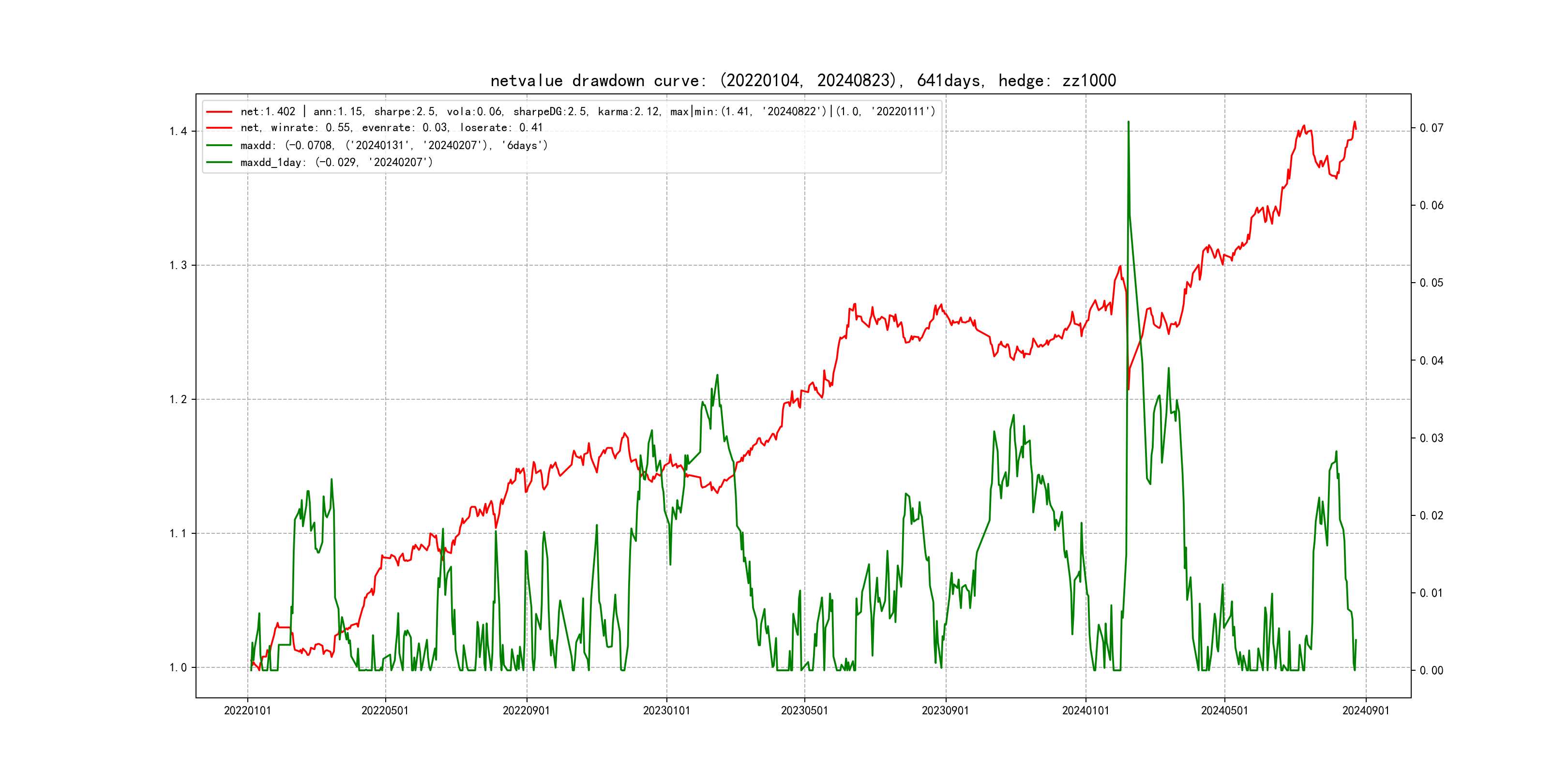The image size is (1568, 784).
Task: Click the 20230101 x-axis date label
Action: pyautogui.click(x=666, y=710)
